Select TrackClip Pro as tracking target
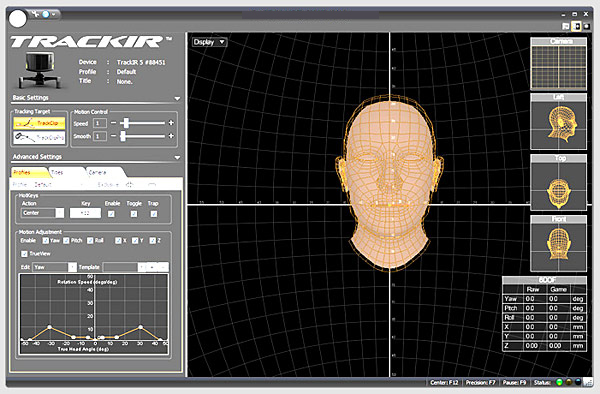Image resolution: width=600 pixels, height=394 pixels. coord(39,137)
